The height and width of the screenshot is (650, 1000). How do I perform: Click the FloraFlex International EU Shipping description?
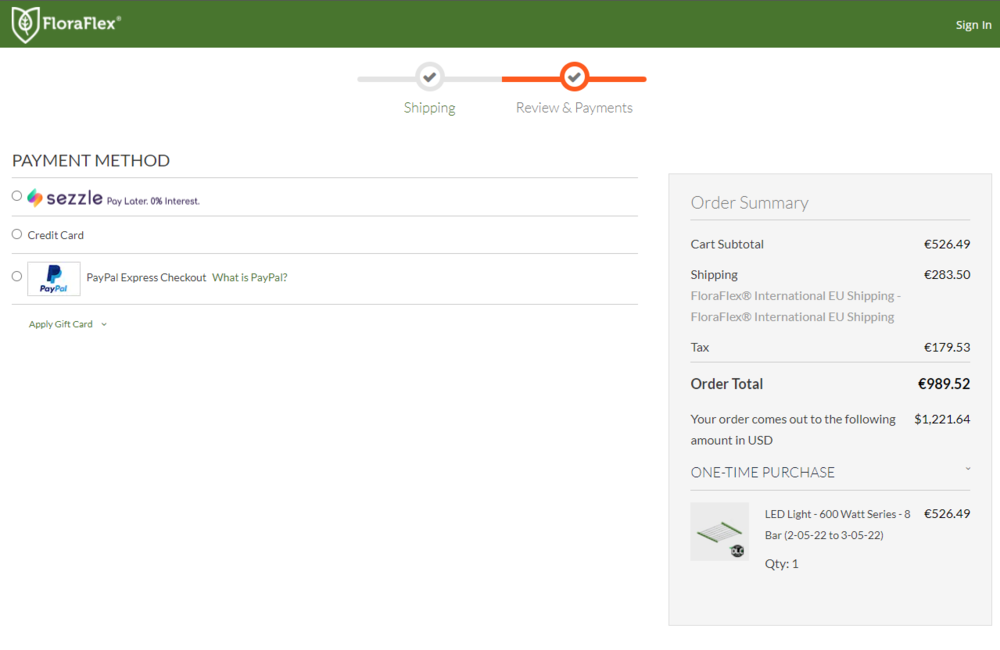point(795,306)
